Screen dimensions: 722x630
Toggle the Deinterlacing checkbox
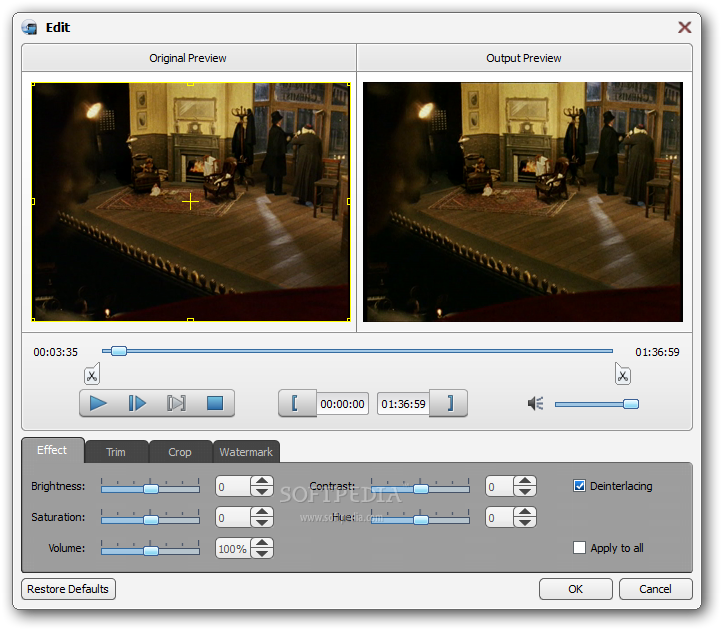coord(579,486)
